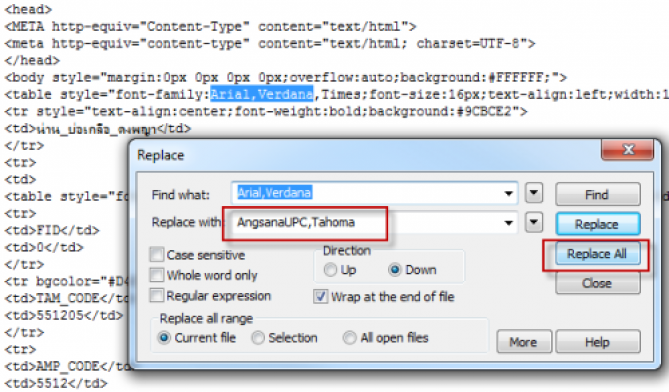Close the Replace dialog via Close button

597,283
